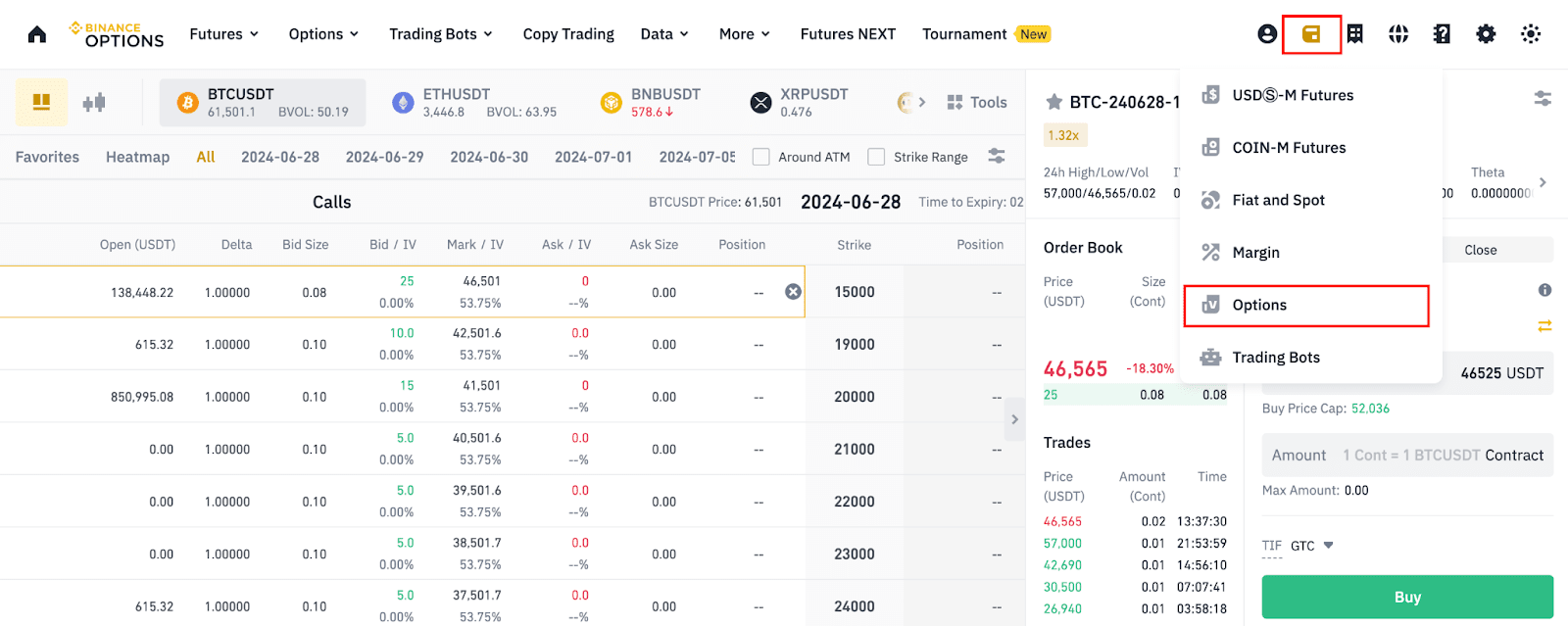The width and height of the screenshot is (1568, 626).
Task: Click the highlighted wallet icon
Action: point(1311,34)
